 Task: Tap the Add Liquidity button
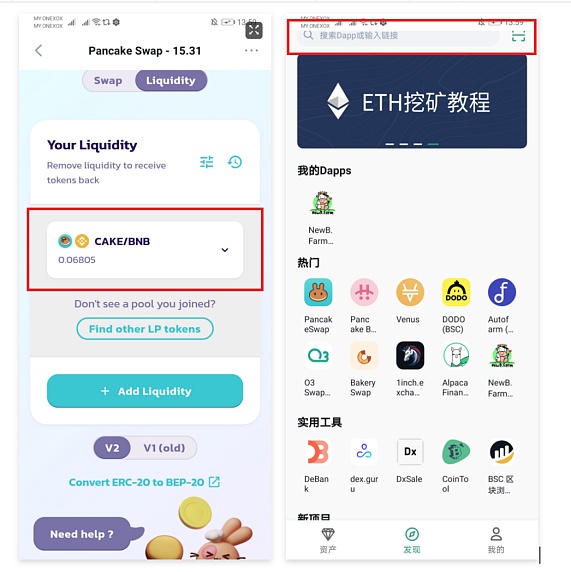(145, 391)
